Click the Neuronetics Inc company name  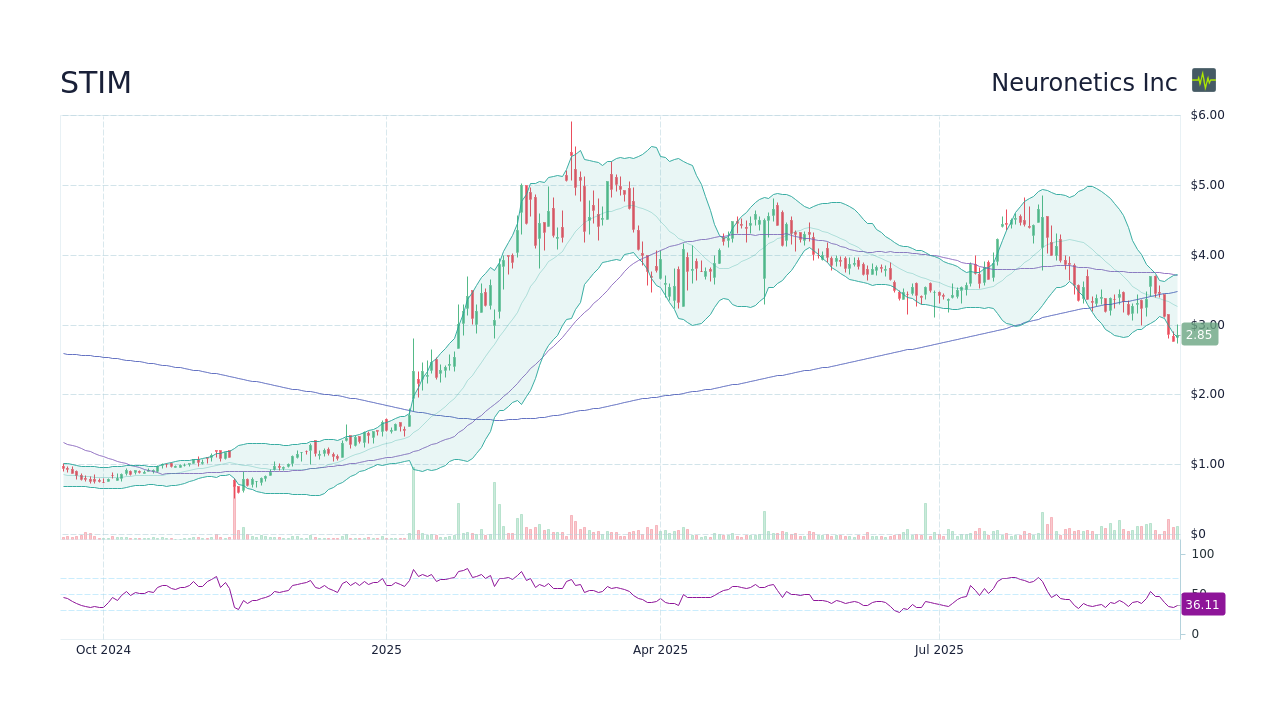pos(1084,83)
